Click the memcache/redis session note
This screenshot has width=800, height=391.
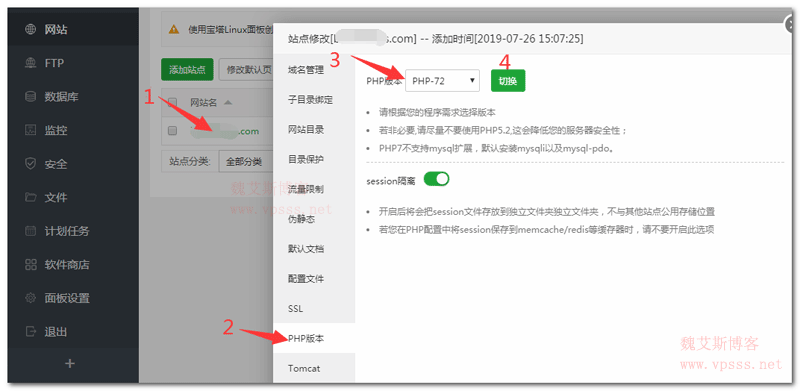[546, 230]
